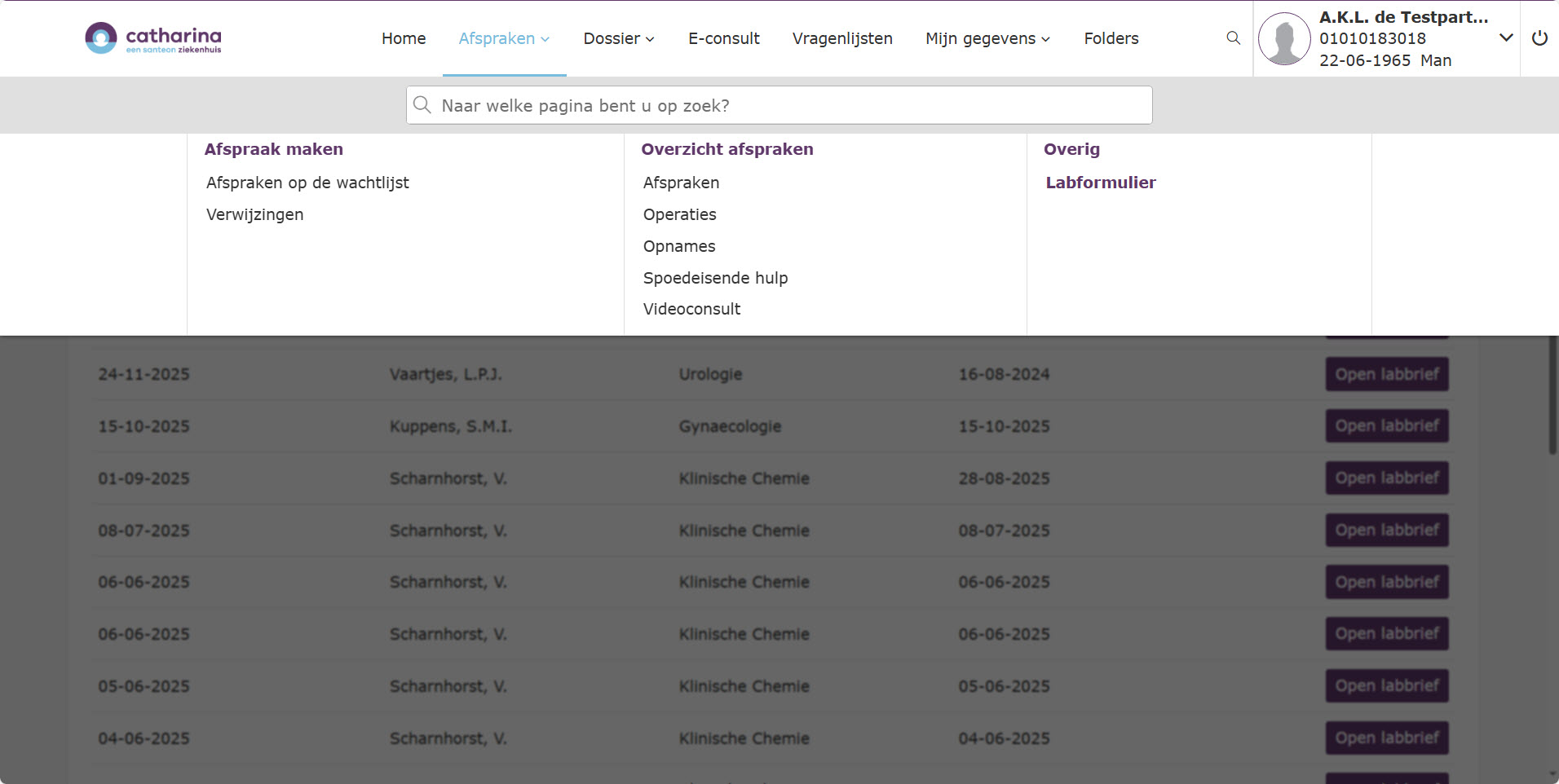The width and height of the screenshot is (1559, 784).
Task: Open the Operaties overview link
Action: [x=679, y=214]
